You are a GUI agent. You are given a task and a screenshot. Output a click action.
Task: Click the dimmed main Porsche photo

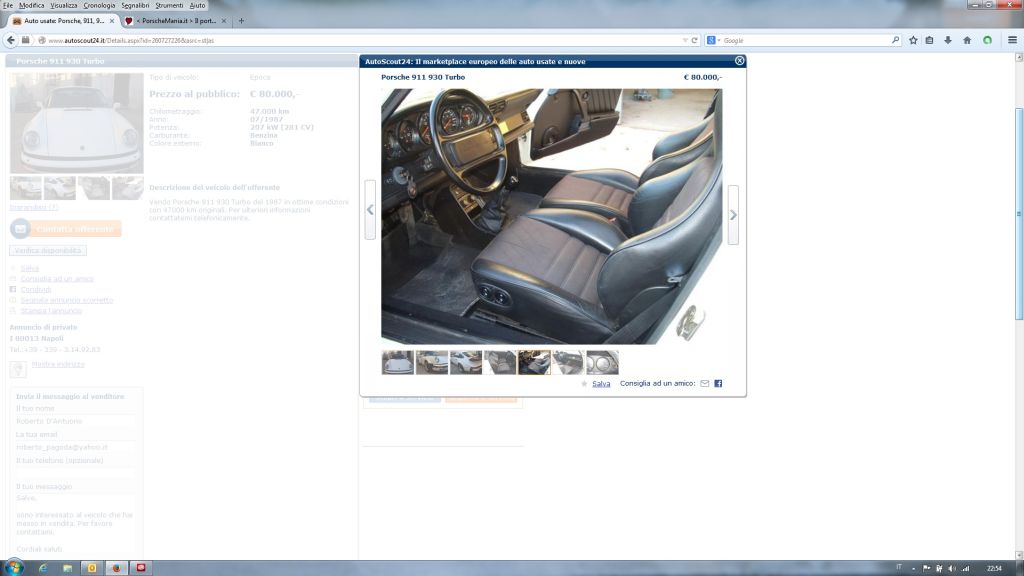[x=76, y=123]
